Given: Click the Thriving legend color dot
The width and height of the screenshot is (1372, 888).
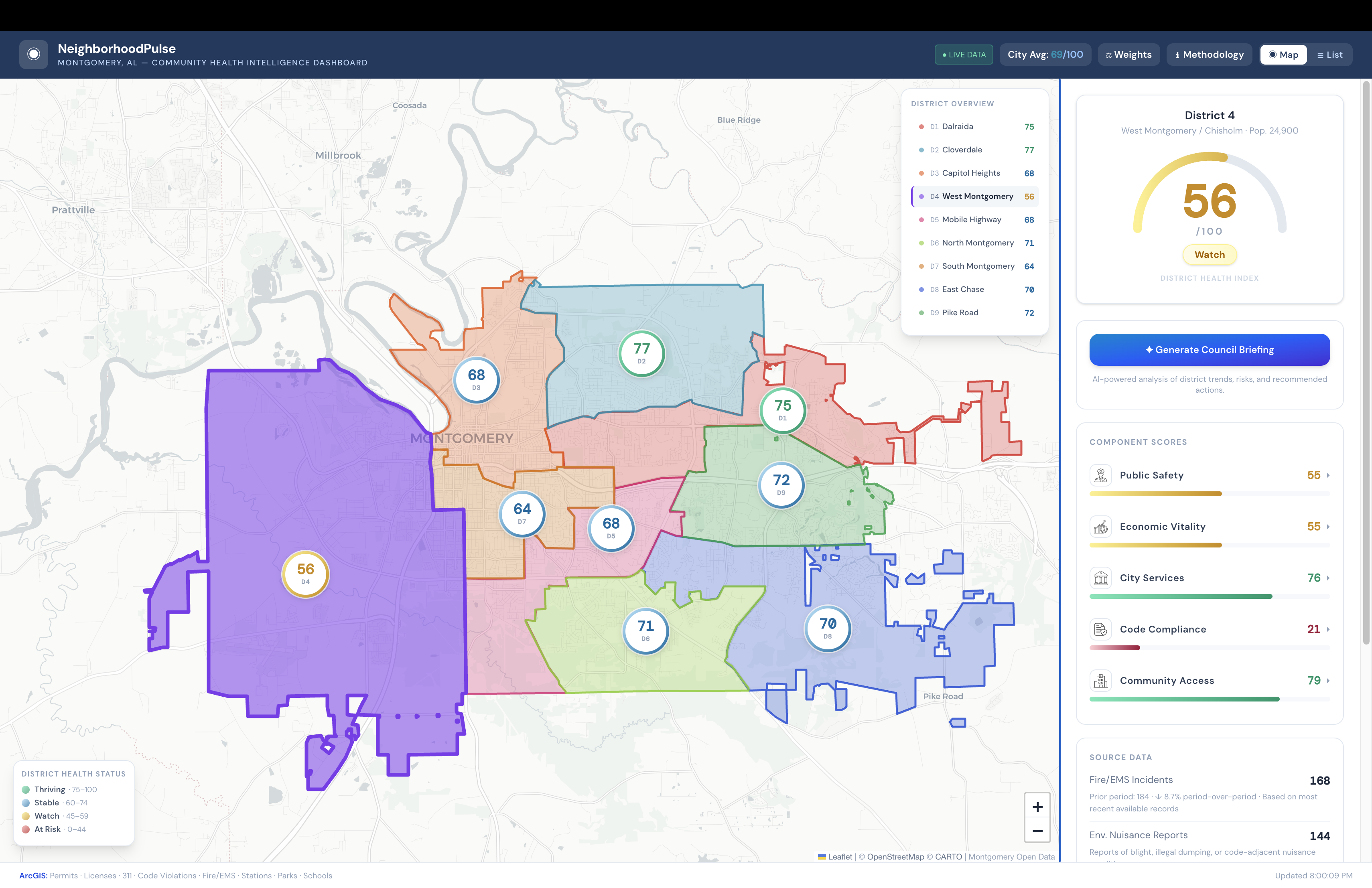Looking at the screenshot, I should coord(26,789).
